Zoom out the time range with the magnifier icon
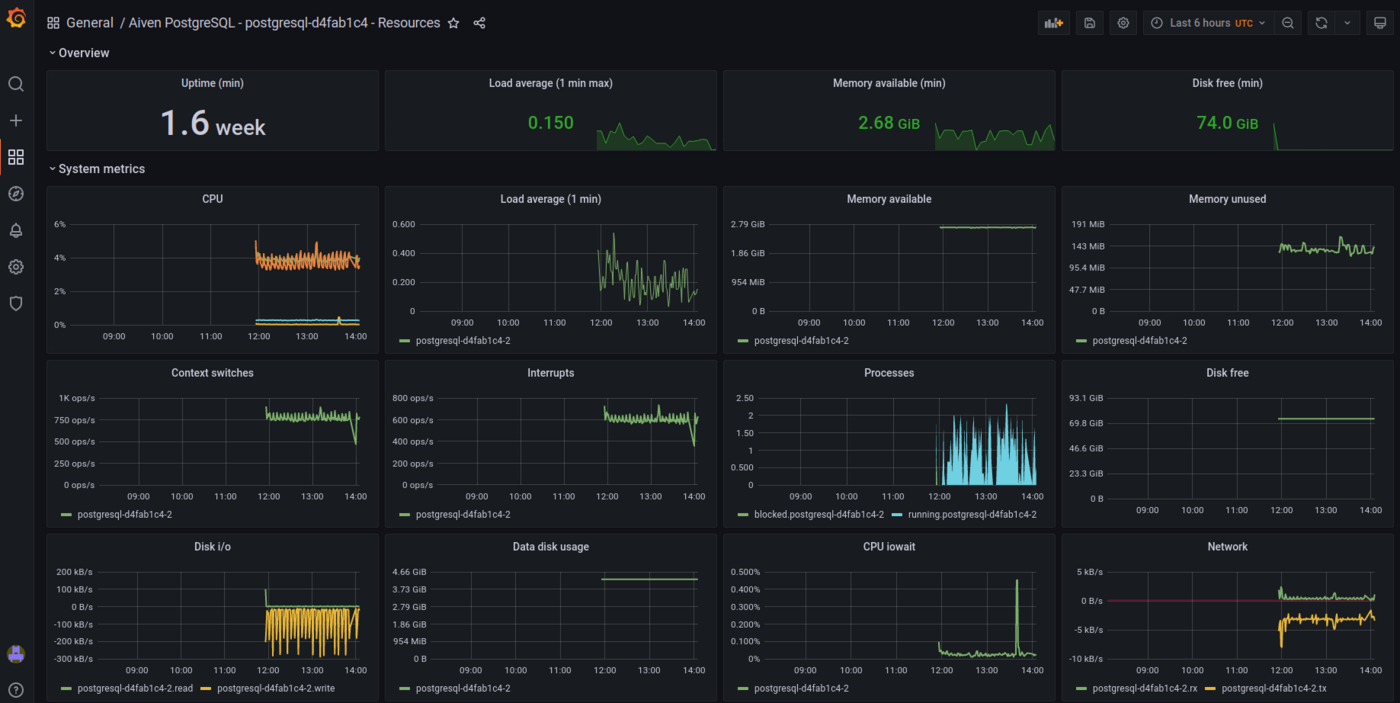This screenshot has height=703, width=1400. pos(1287,22)
